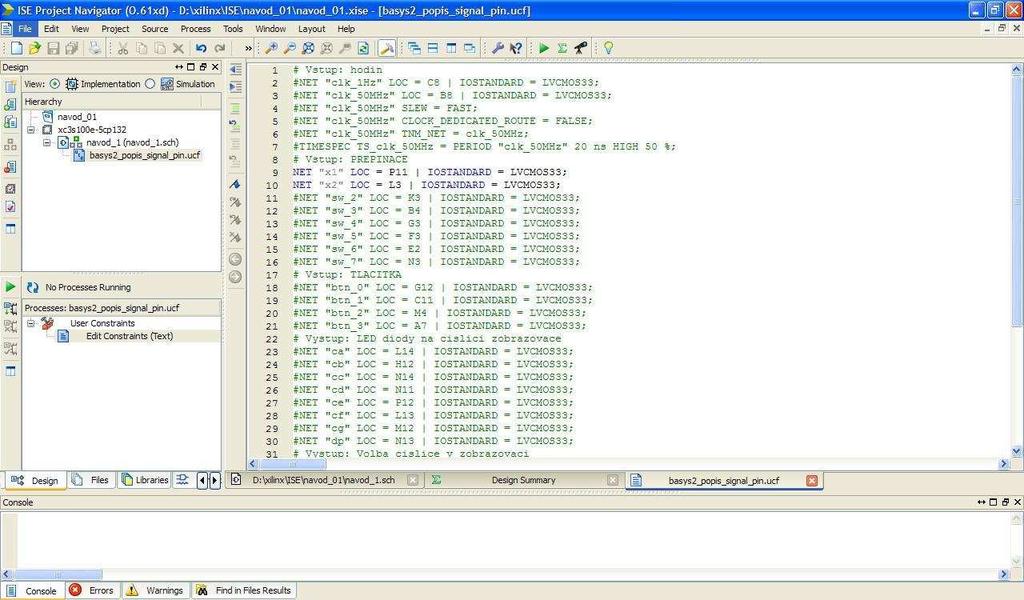Click the Undo arrow icon
This screenshot has height=600, width=1024.
pos(201,48)
